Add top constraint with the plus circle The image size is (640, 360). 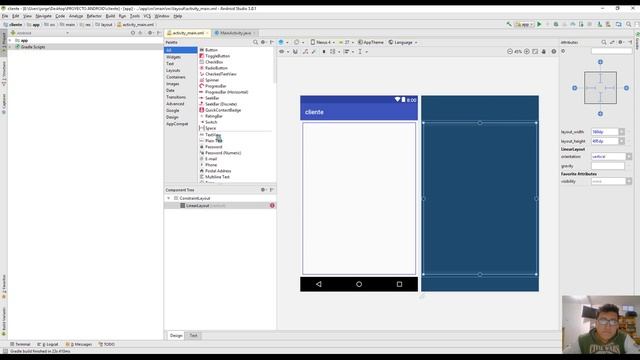pos(600,62)
